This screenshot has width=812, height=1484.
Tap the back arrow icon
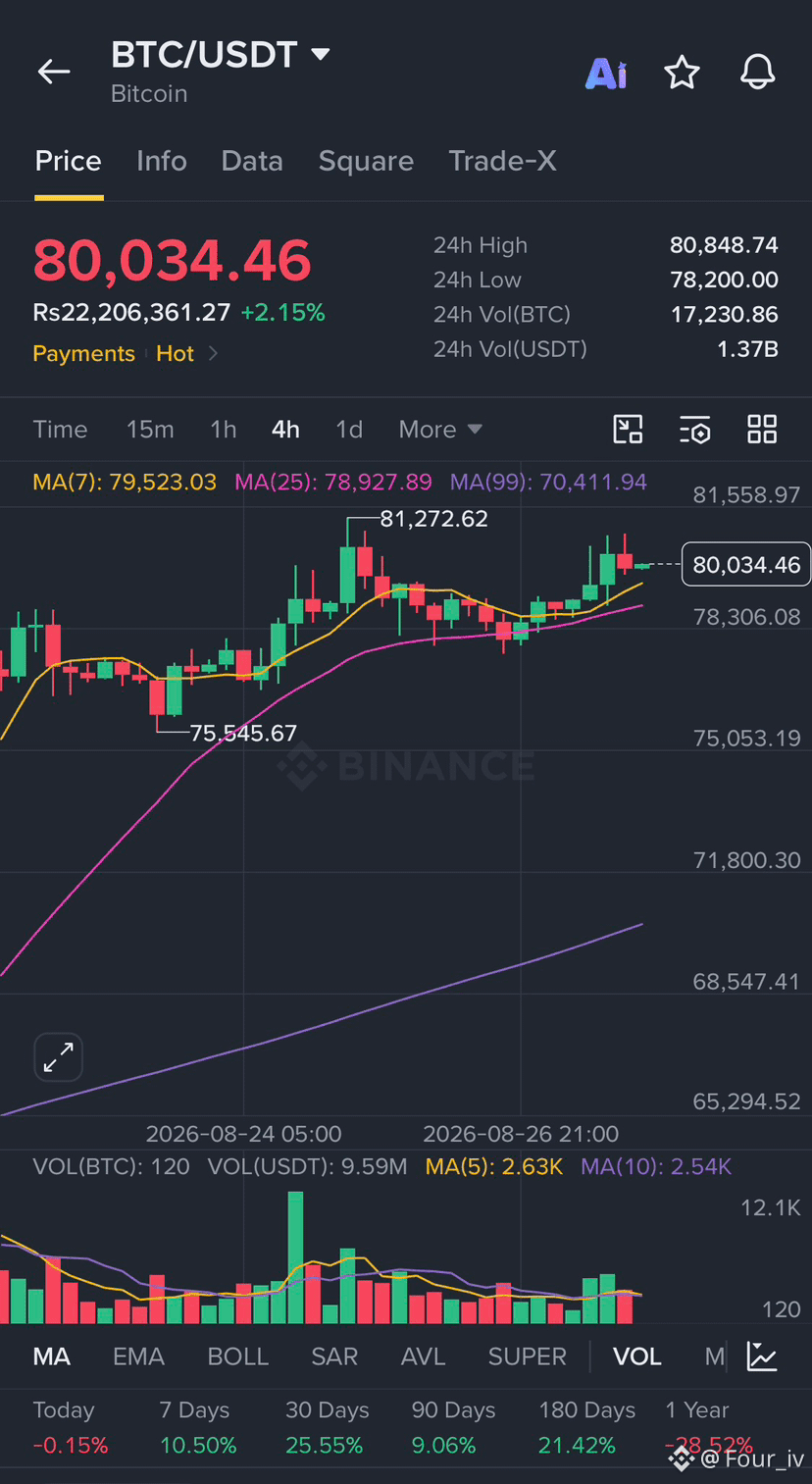click(x=54, y=72)
